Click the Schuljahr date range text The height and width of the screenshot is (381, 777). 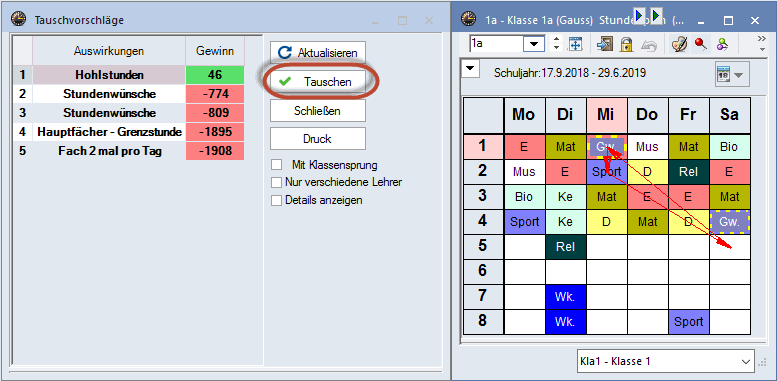[570, 73]
